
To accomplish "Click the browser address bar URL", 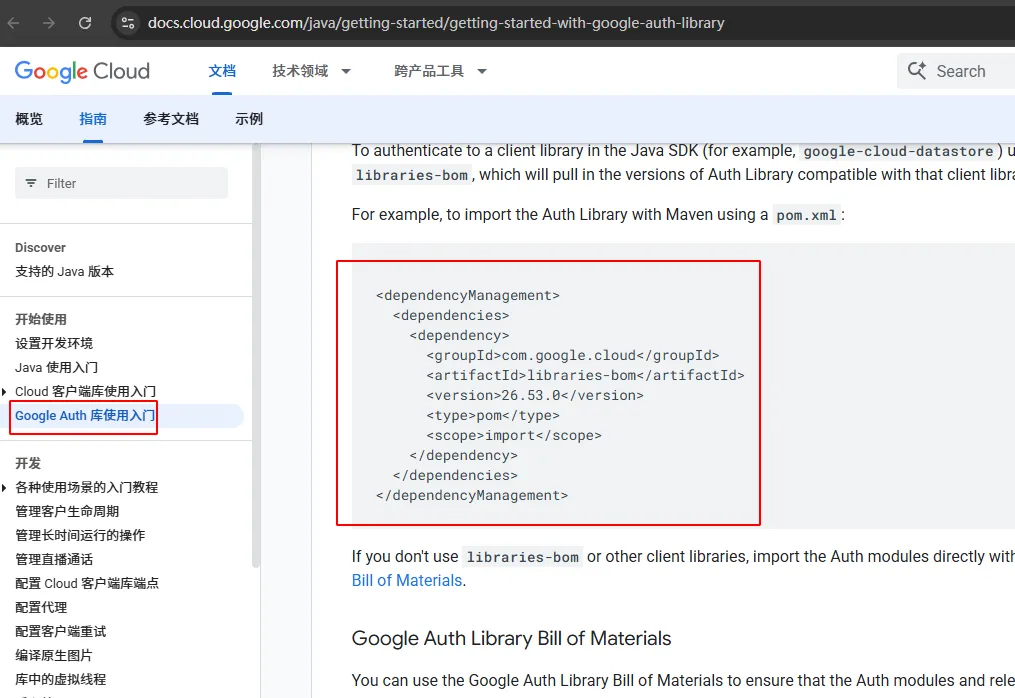I will 436,22.
